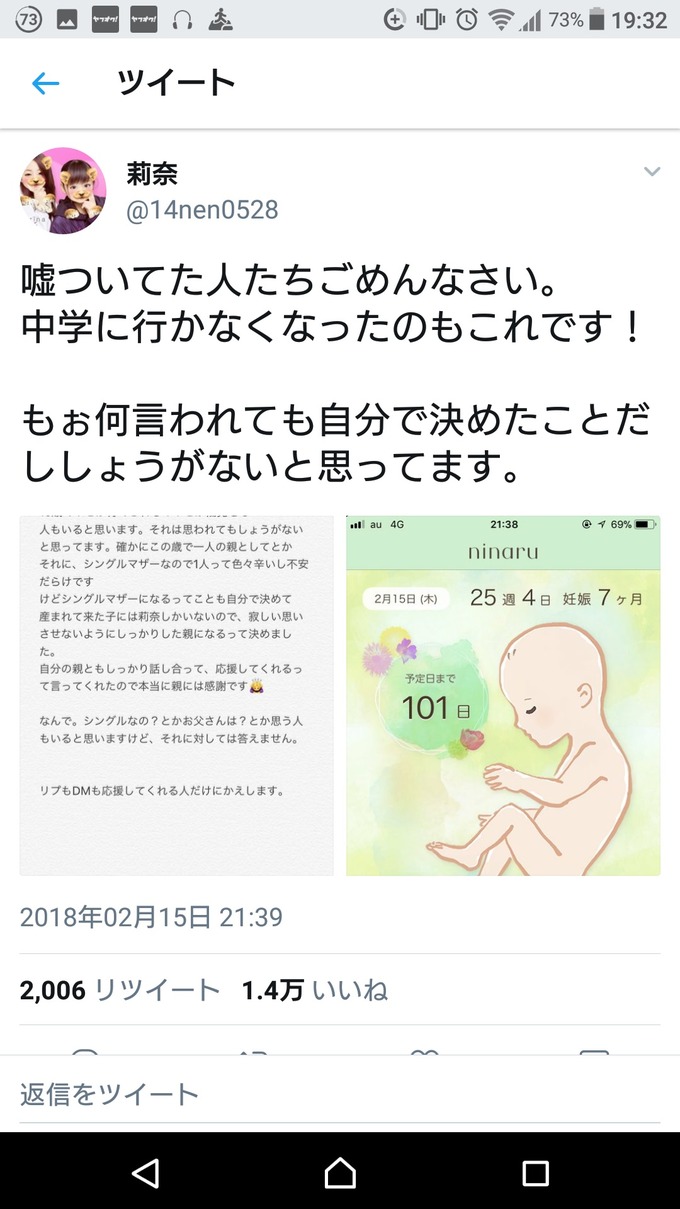View the 1.4万 いいね list
Image resolution: width=680 pixels, height=1209 pixels.
point(315,990)
